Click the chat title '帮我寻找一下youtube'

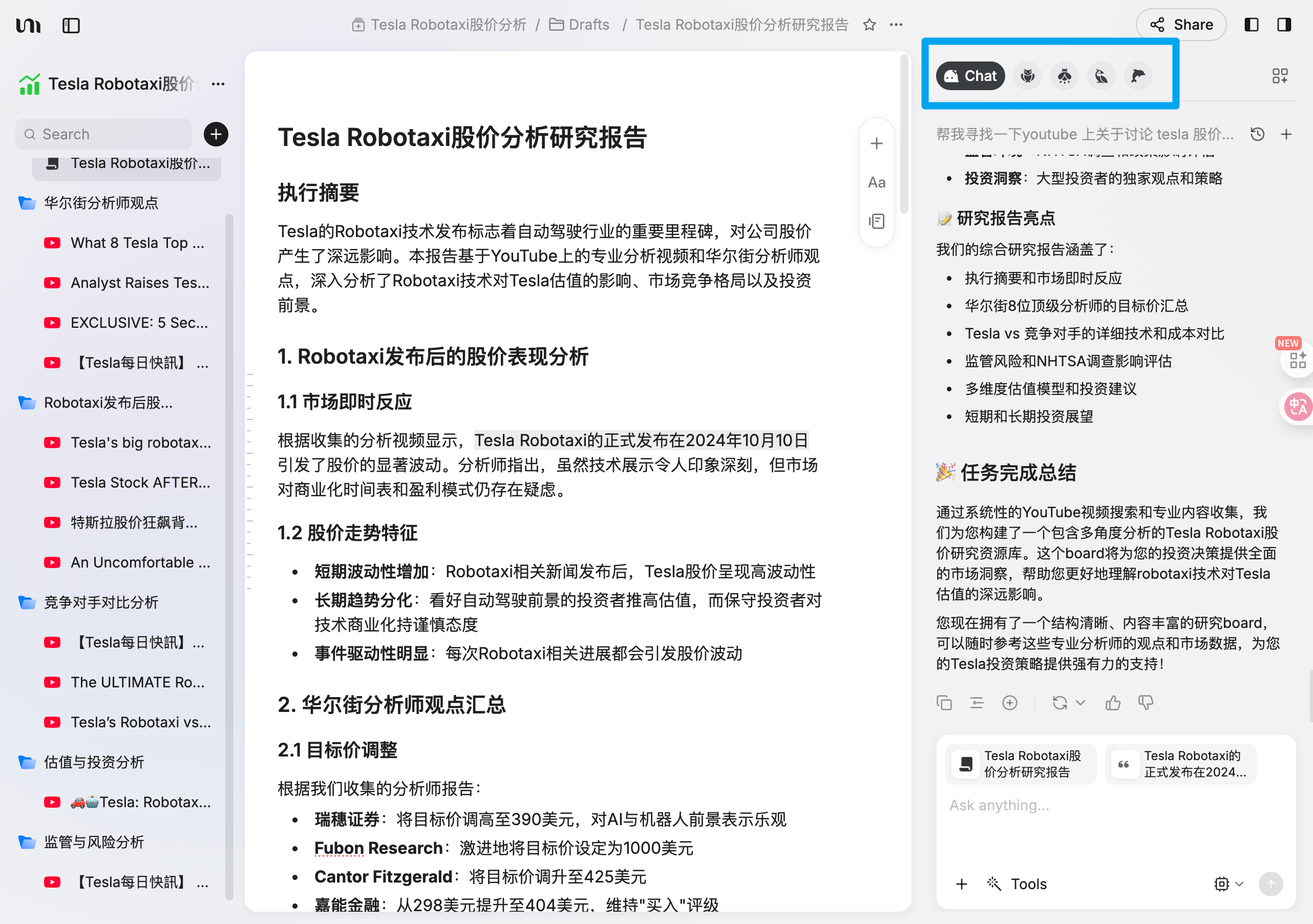tap(1084, 135)
